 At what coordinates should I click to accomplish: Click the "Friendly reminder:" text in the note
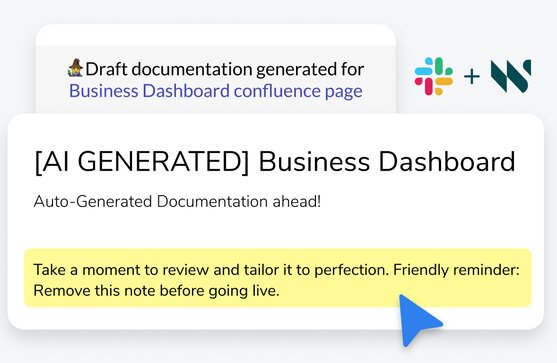tap(456, 270)
